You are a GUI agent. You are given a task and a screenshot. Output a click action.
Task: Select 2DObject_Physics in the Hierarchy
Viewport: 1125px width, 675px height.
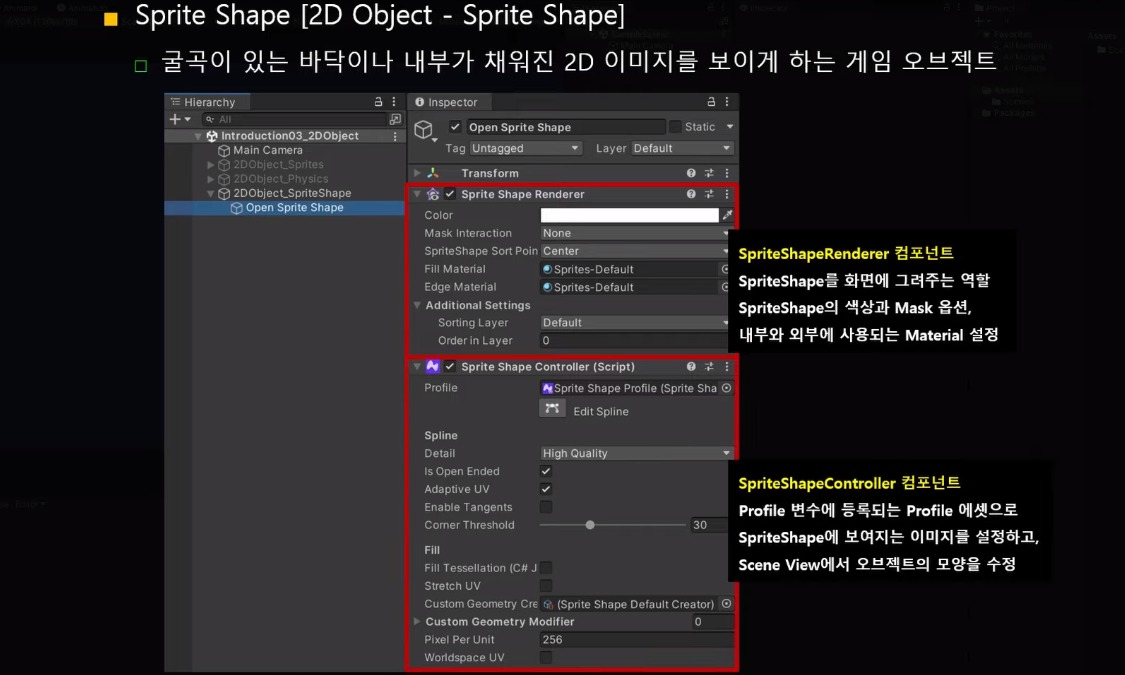click(281, 179)
